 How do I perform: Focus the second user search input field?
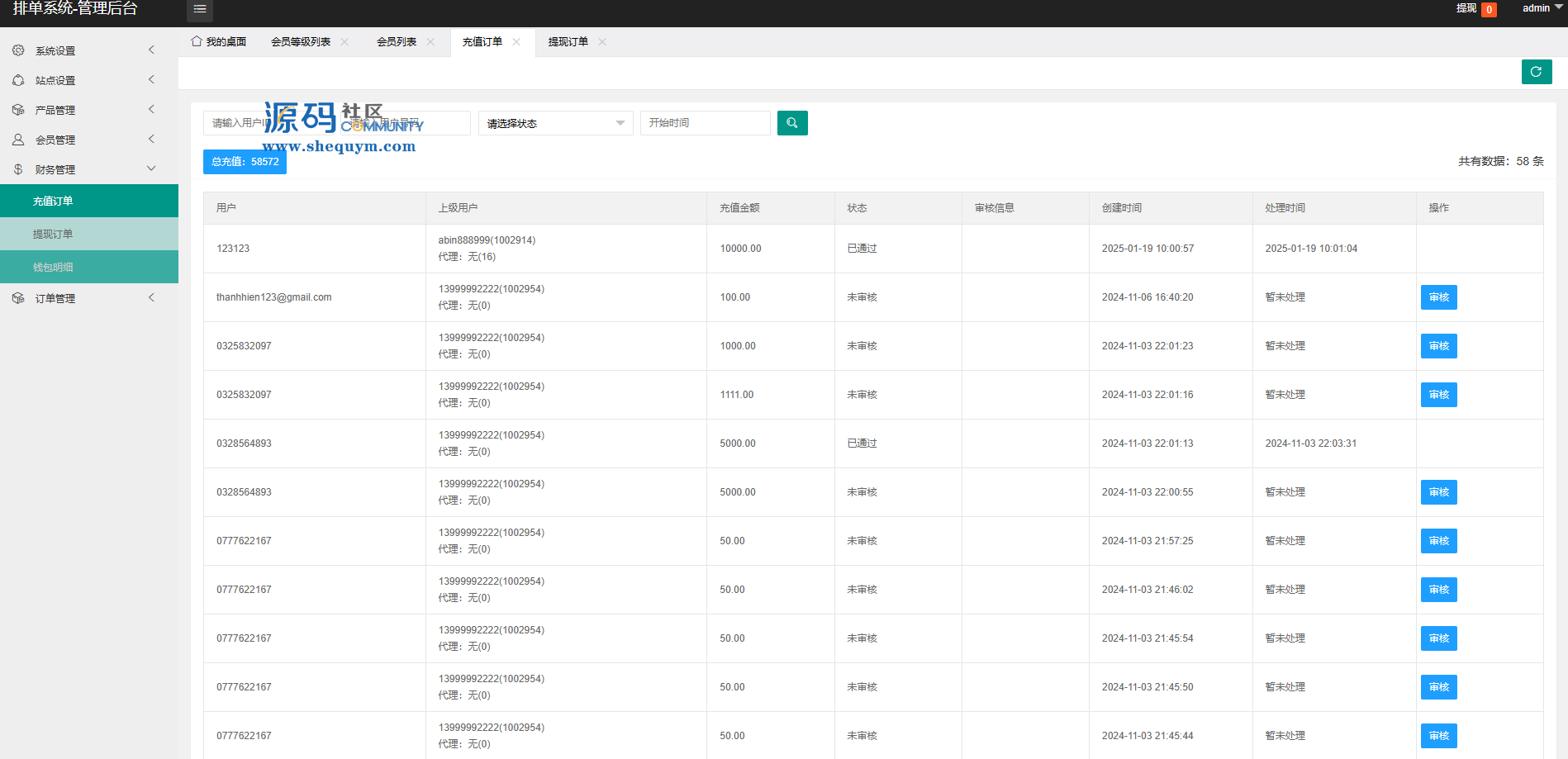pos(406,123)
